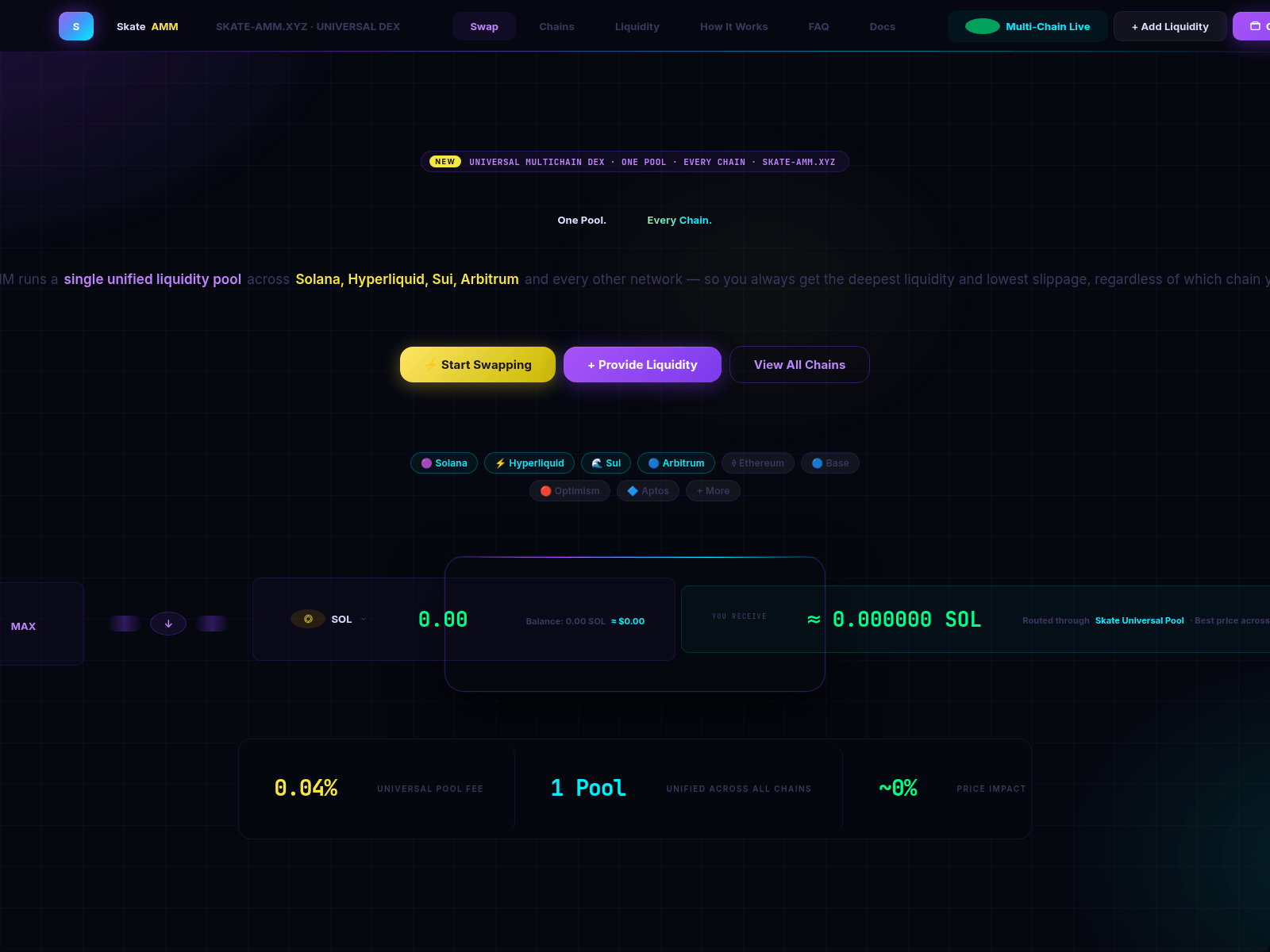
Task: Open the Docs nav item
Action: pyautogui.click(x=883, y=26)
